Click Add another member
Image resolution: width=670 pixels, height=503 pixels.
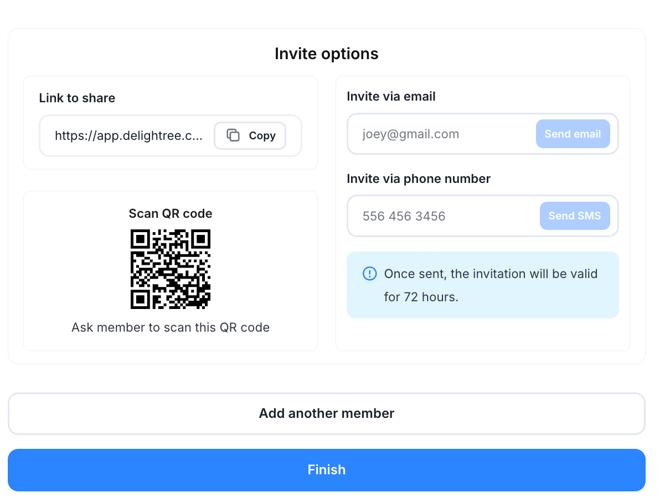(326, 413)
